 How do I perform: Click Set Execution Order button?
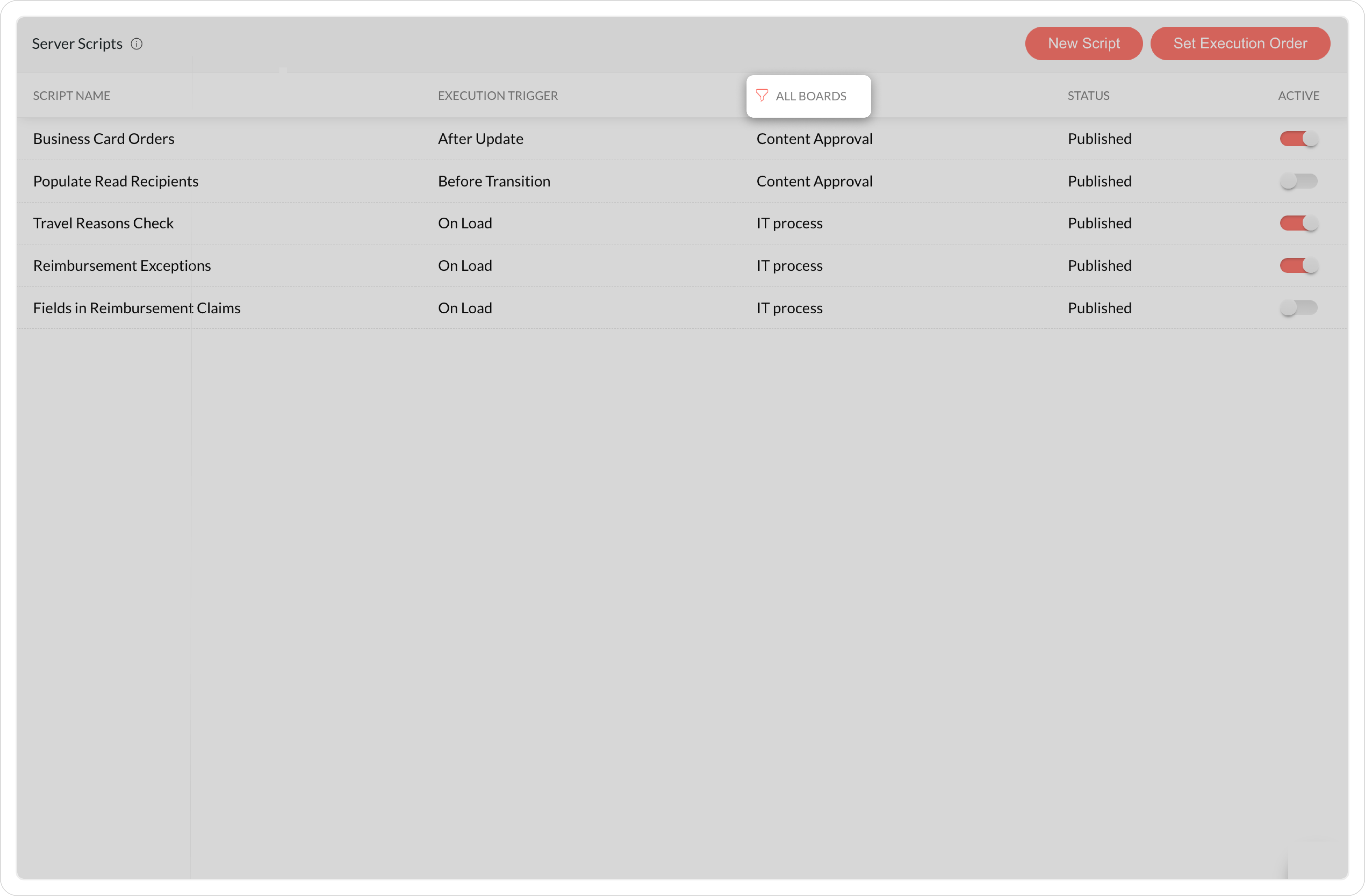pyautogui.click(x=1239, y=44)
